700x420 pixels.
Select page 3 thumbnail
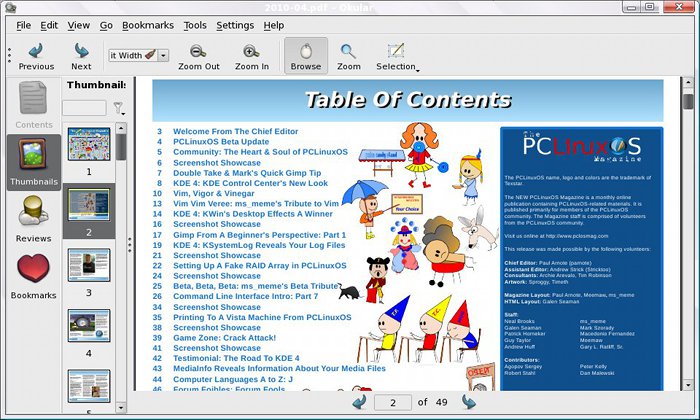[89, 265]
